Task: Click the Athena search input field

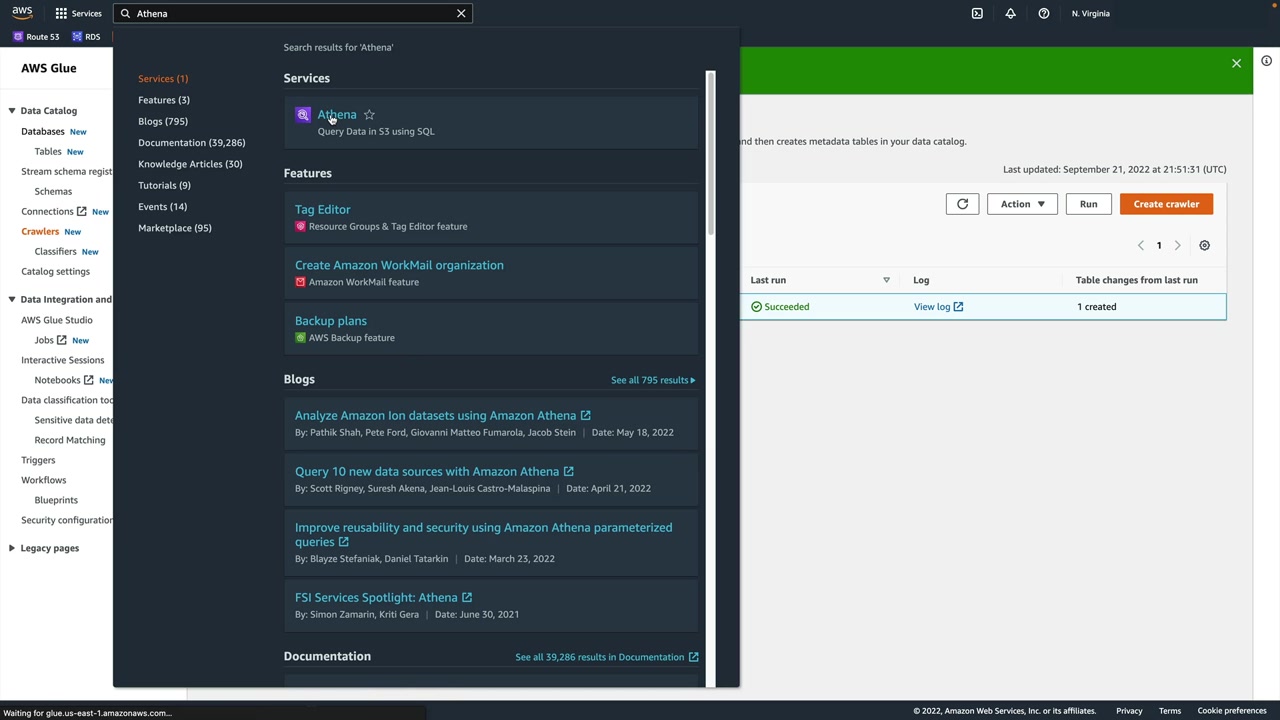Action: (294, 13)
